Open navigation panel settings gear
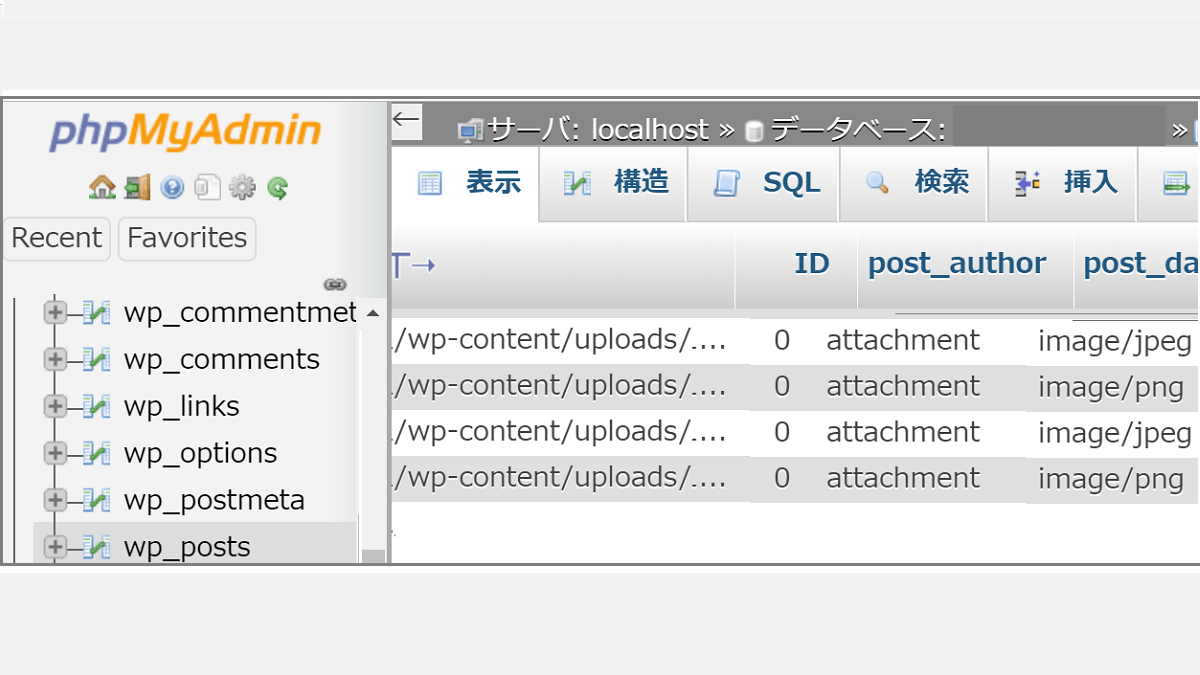Screen dimensions: 1200x675 point(242,187)
